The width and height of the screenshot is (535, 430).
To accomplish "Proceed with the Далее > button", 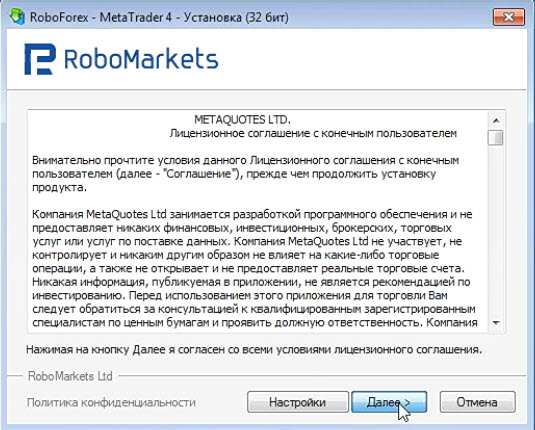I will [389, 402].
